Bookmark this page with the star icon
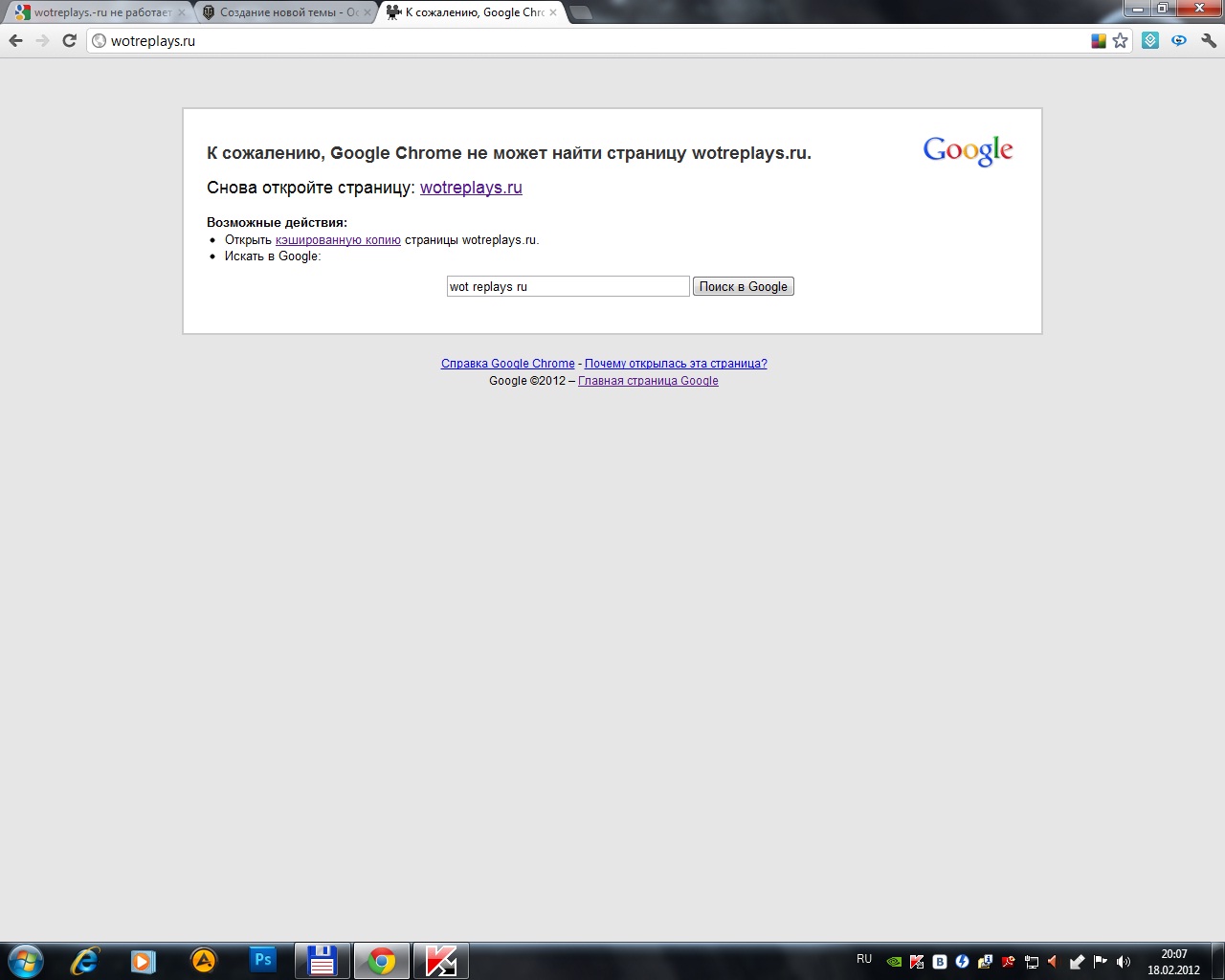The image size is (1225, 980). click(1120, 41)
